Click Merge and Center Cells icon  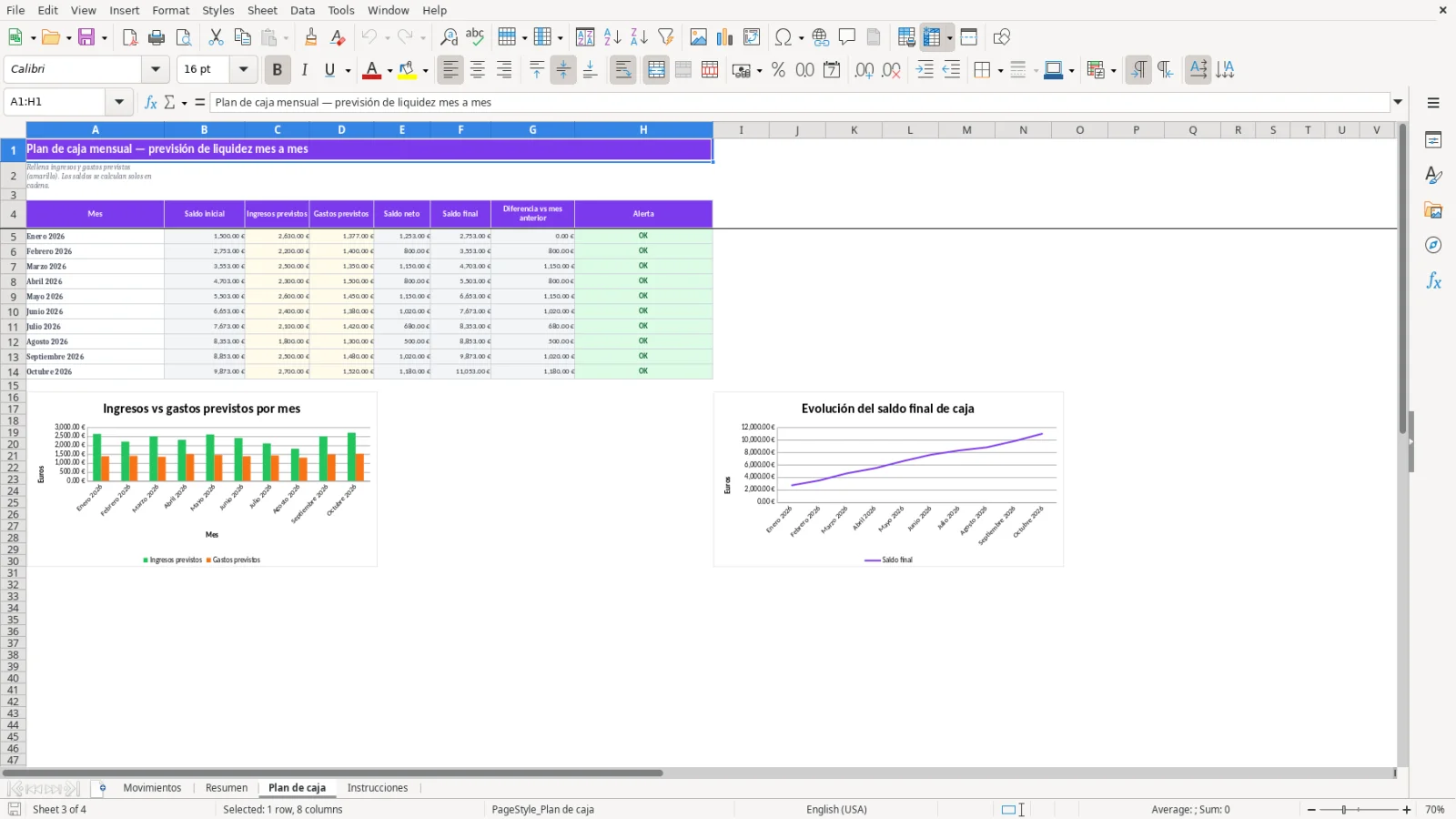point(656,70)
